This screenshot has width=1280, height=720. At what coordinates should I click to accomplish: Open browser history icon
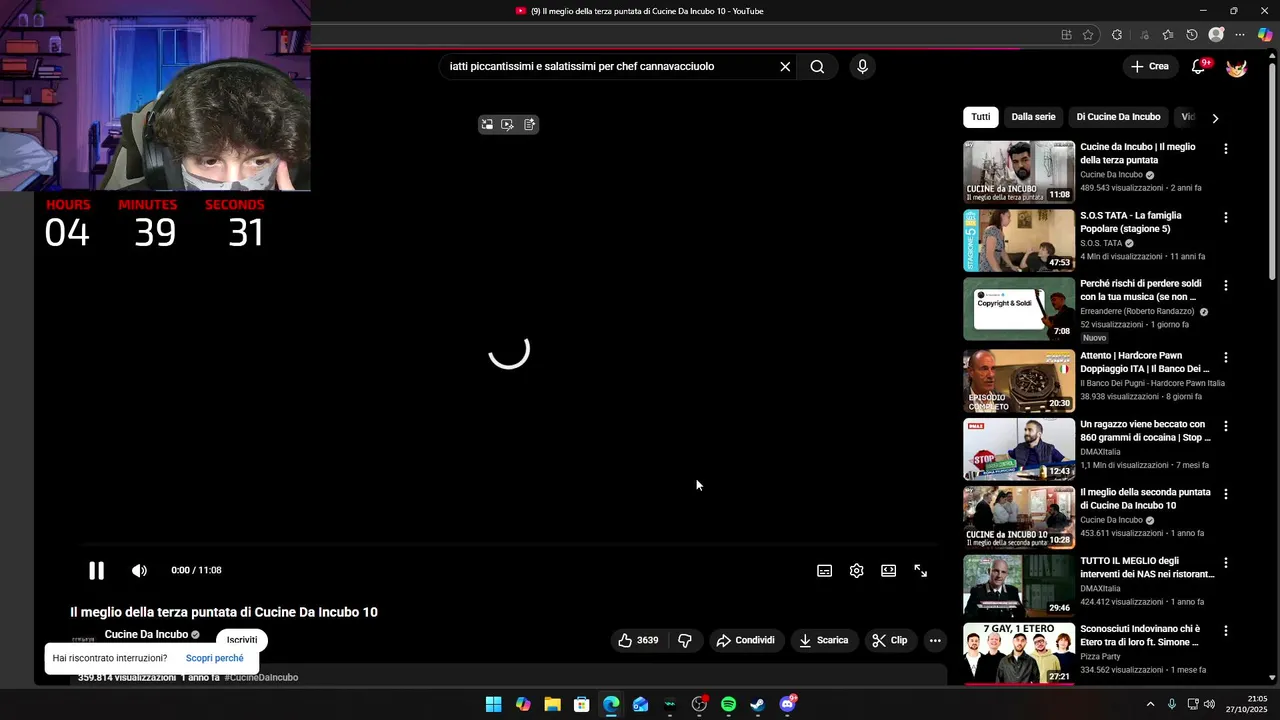[1191, 35]
